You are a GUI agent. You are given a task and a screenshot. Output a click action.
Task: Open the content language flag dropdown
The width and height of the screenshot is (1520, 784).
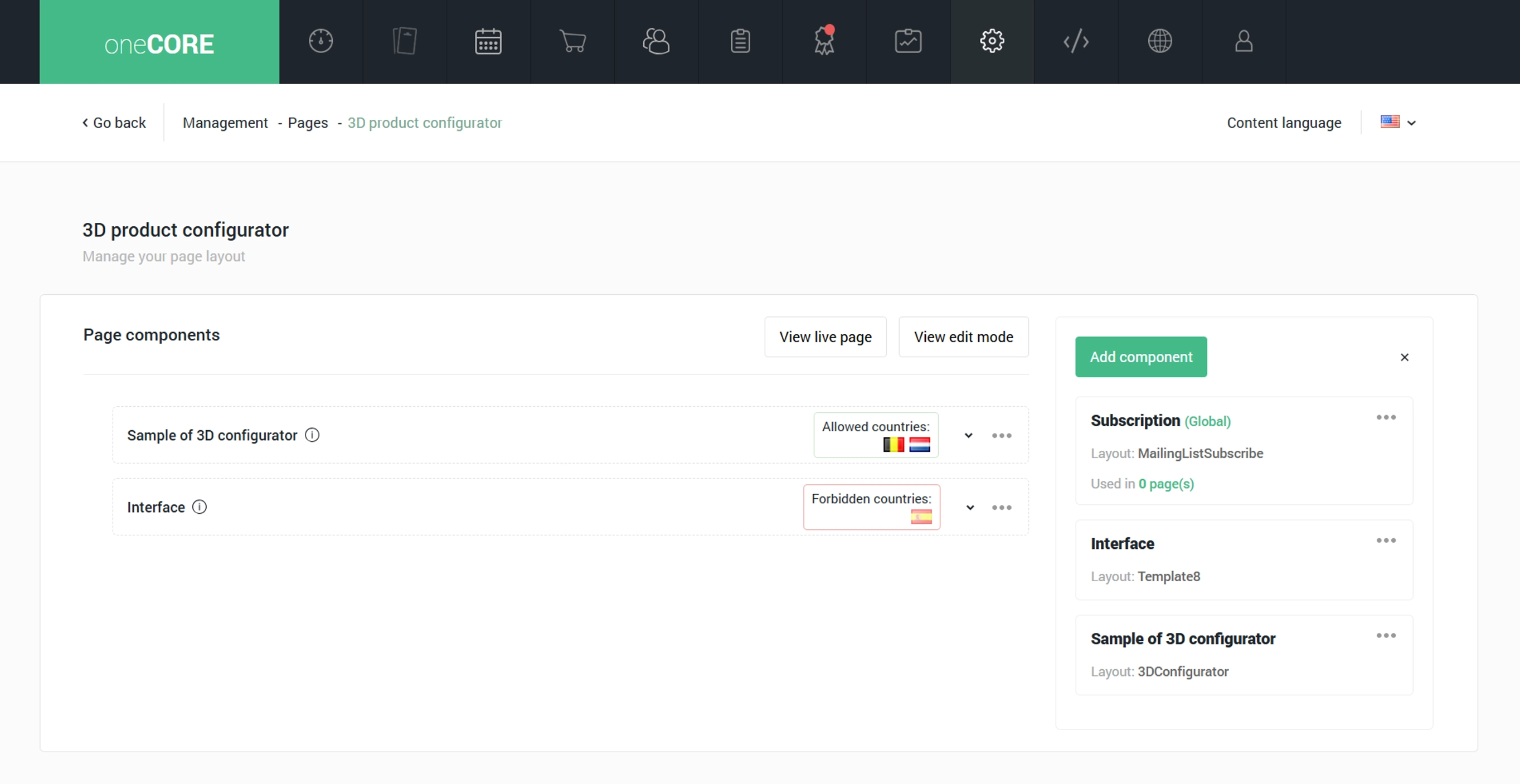[1397, 123]
